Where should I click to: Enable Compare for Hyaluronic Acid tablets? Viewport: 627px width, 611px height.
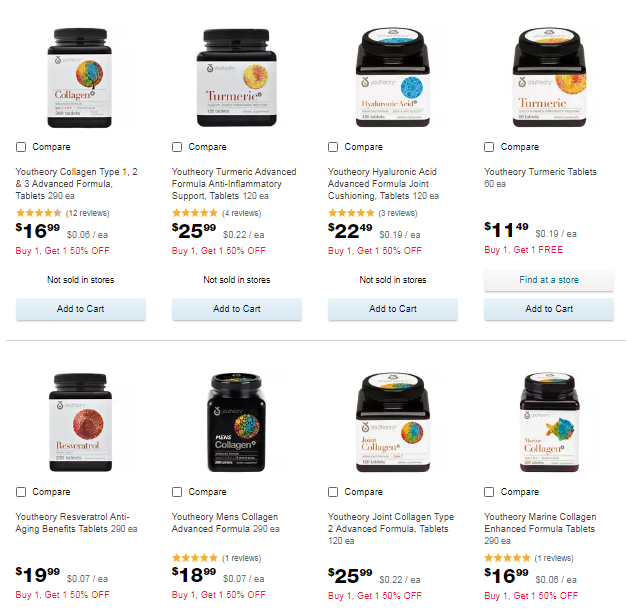[x=333, y=147]
